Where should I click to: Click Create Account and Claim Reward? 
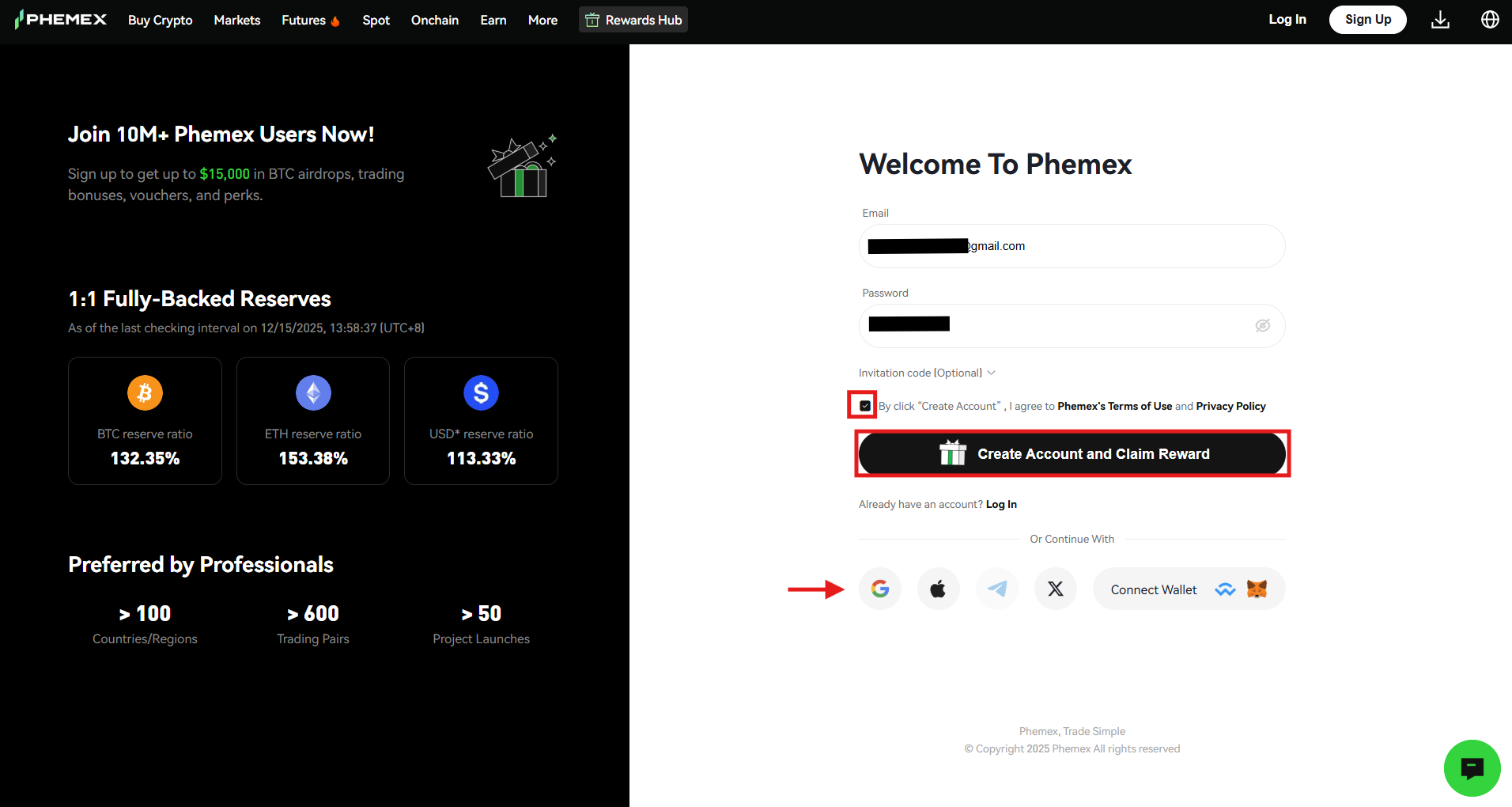point(1072,453)
